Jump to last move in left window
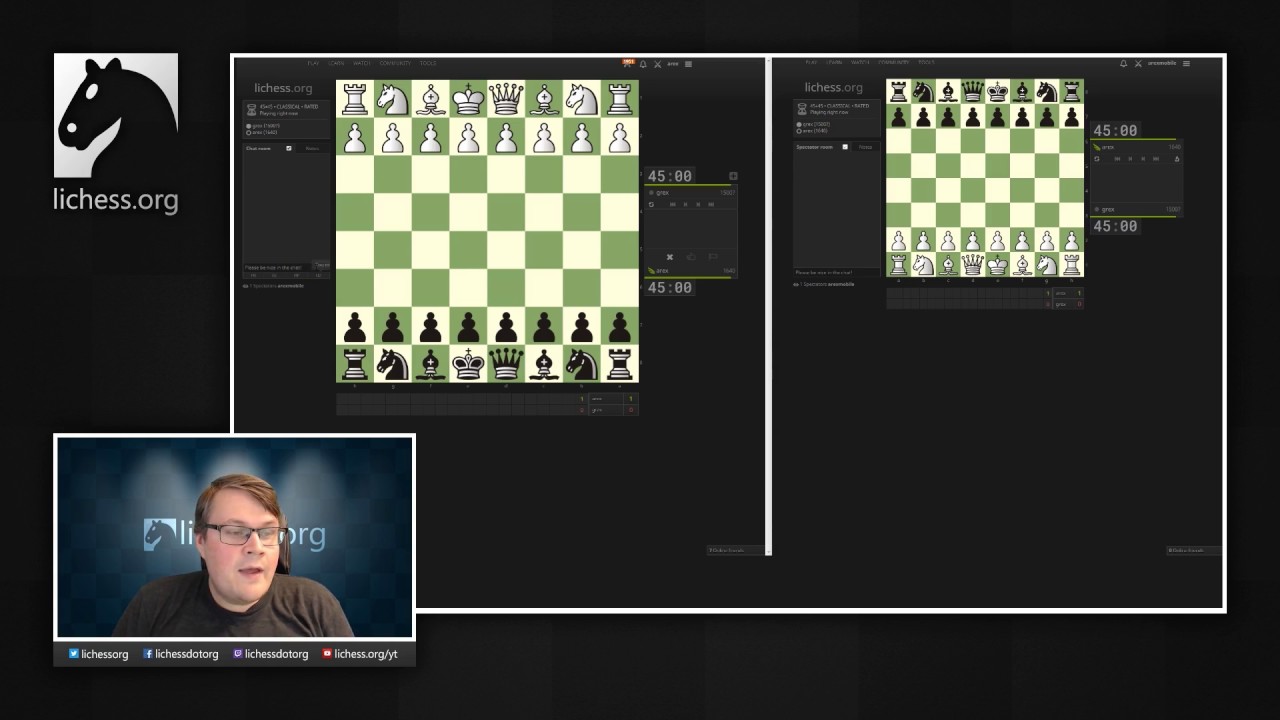The image size is (1280, 720). pos(711,204)
